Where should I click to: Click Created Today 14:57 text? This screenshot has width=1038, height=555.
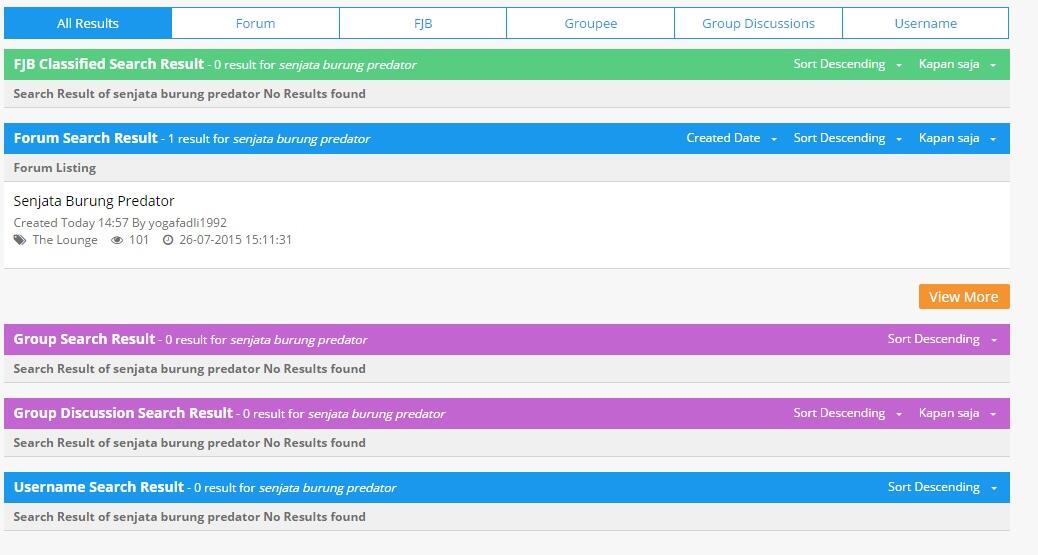tap(71, 223)
